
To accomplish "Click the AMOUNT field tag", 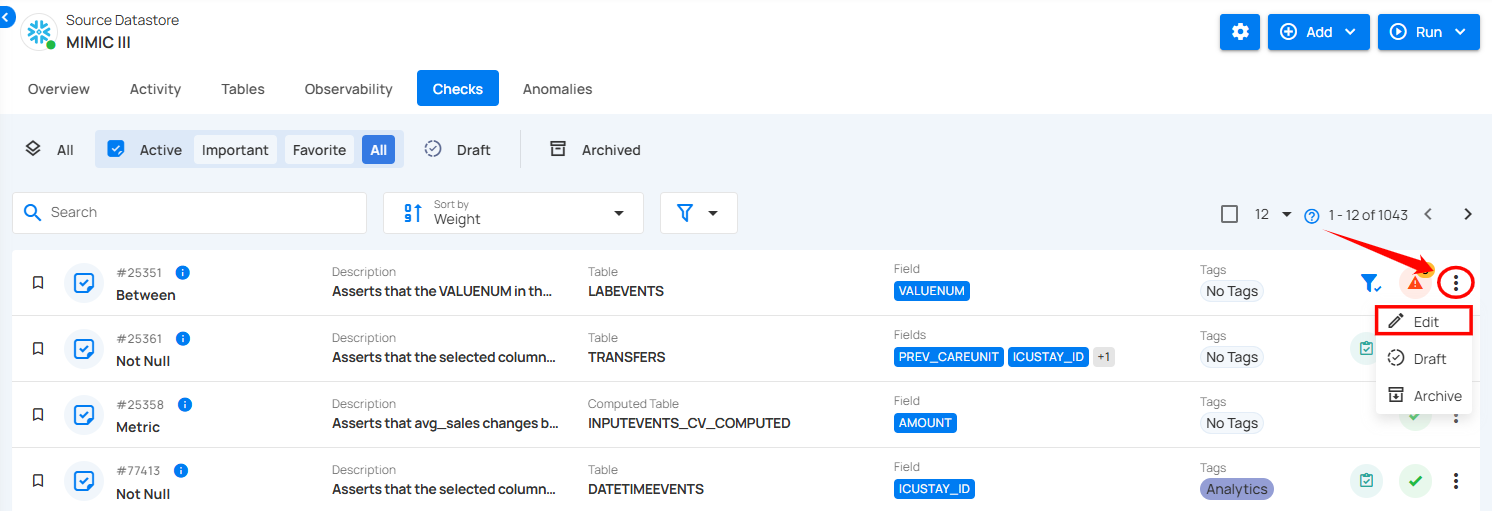I will [x=925, y=423].
